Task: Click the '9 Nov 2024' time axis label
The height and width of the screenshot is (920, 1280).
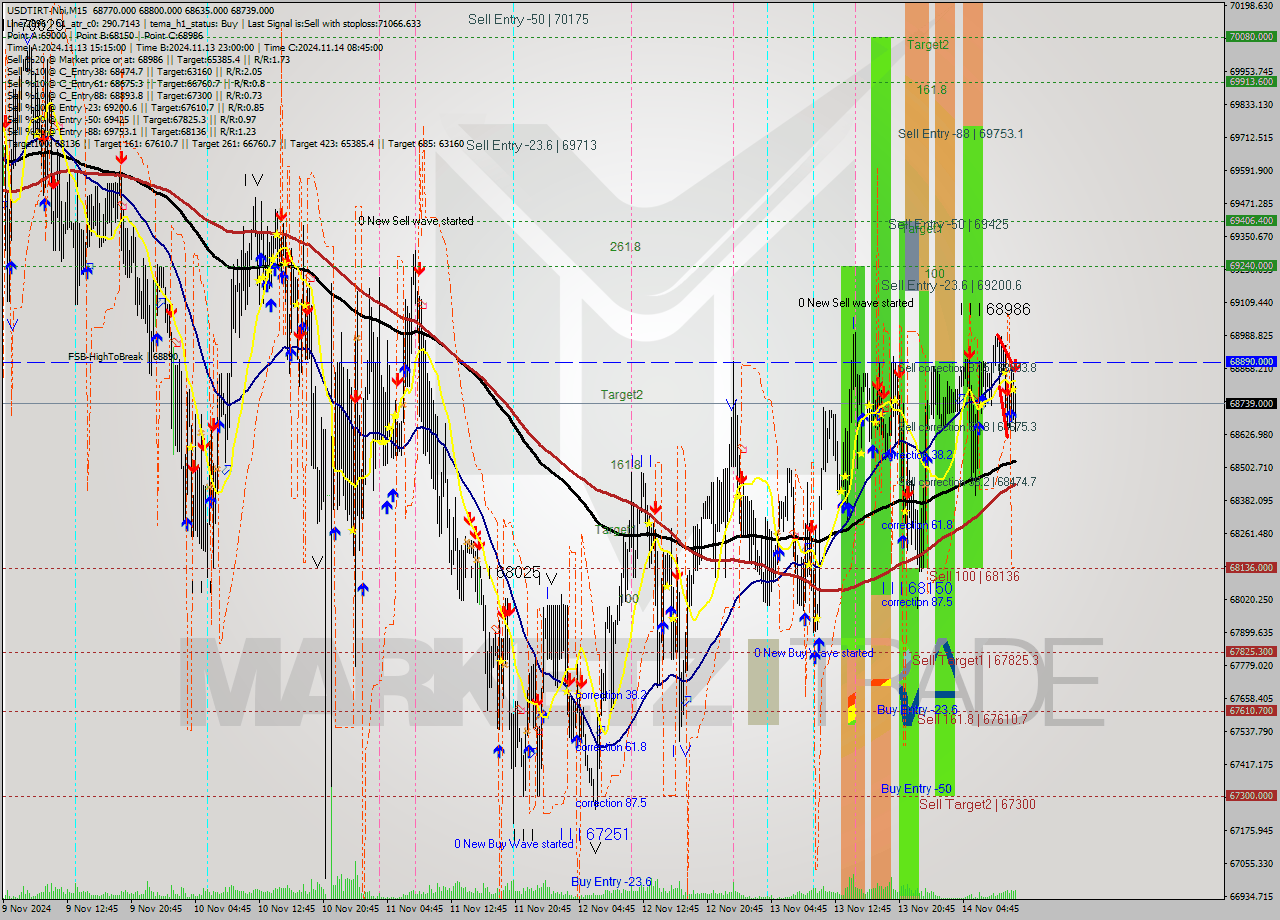Action: click(26, 909)
